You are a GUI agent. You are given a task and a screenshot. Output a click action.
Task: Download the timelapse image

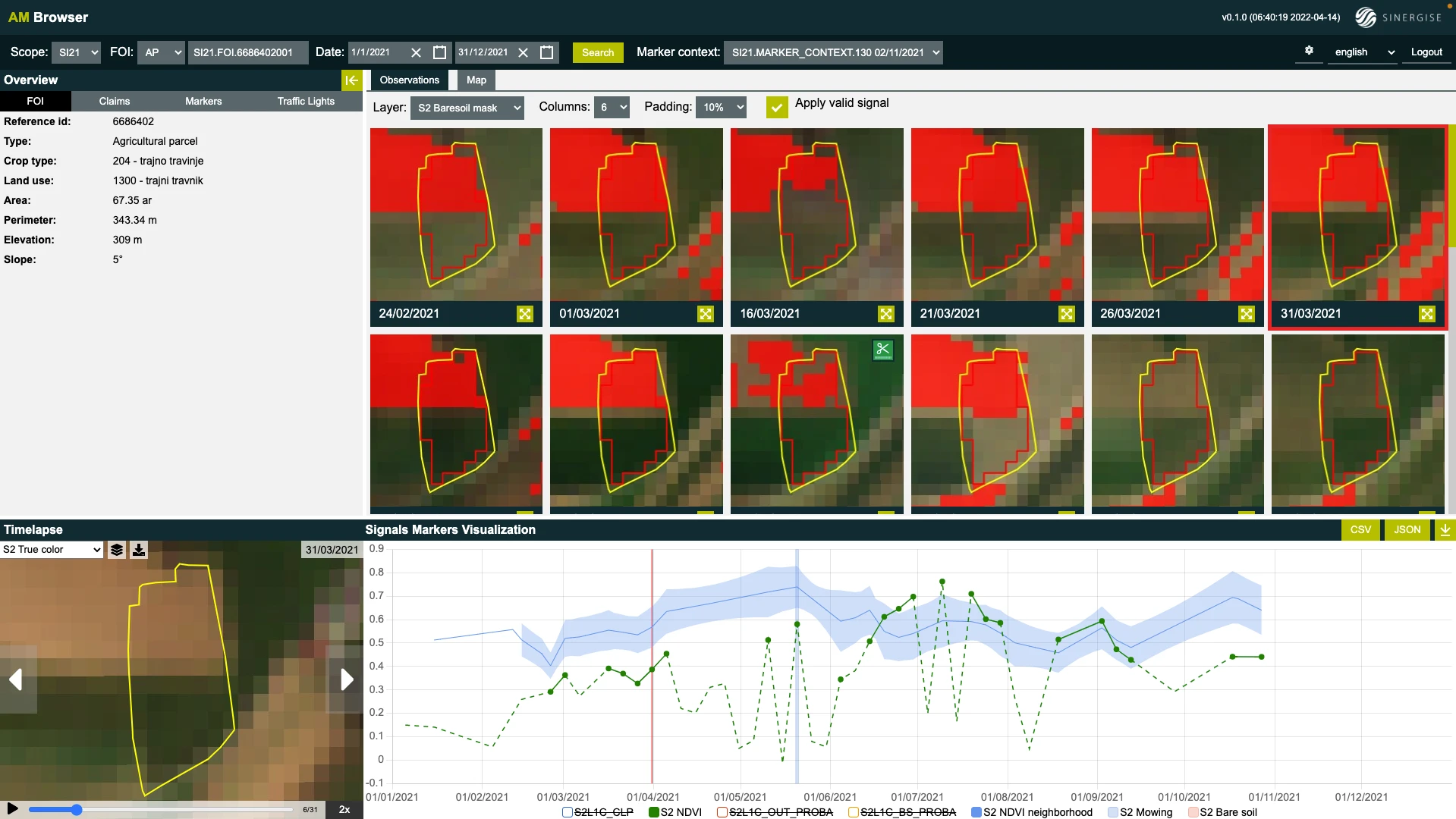pos(139,550)
